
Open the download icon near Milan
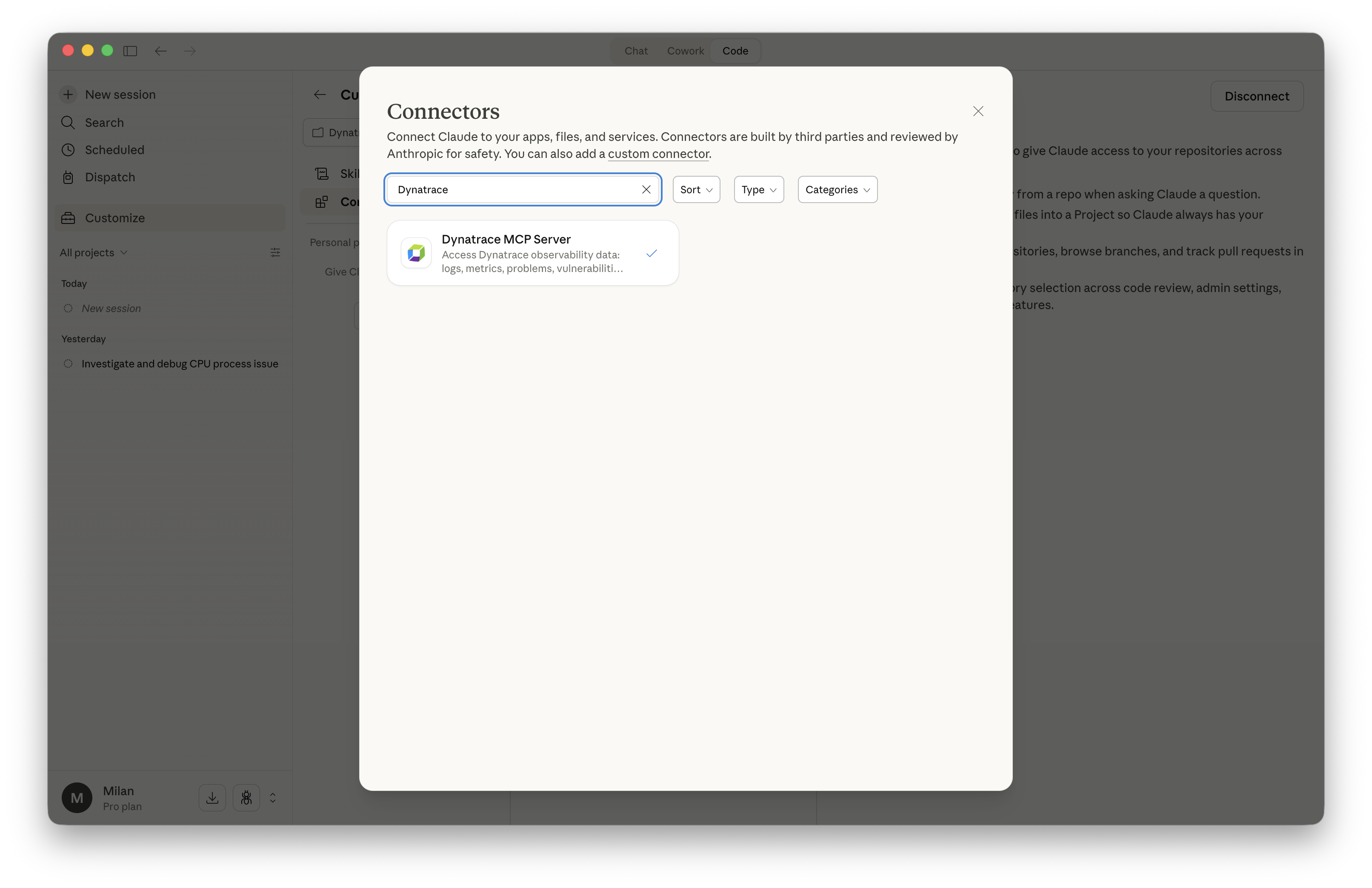click(x=212, y=797)
